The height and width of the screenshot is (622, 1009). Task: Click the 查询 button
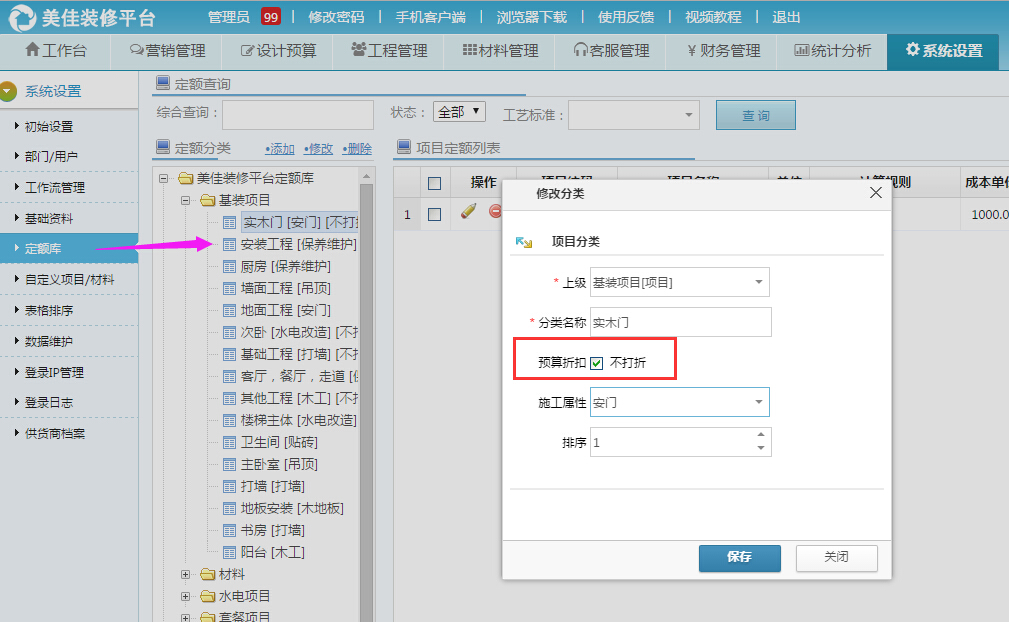click(x=754, y=115)
